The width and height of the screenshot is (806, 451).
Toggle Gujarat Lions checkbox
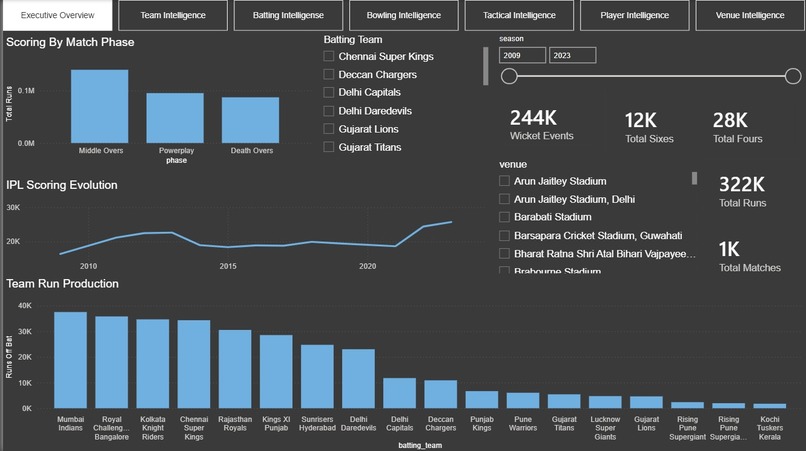pos(329,129)
